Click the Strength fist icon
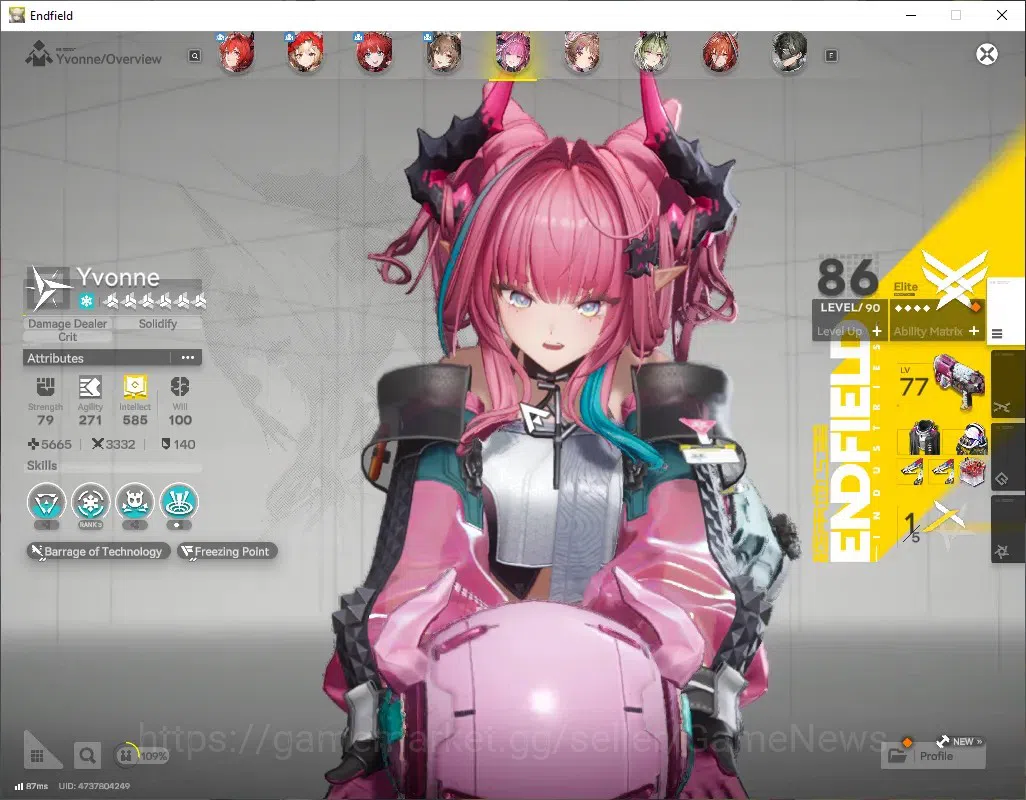Screen dimensions: 1026x800 point(45,387)
